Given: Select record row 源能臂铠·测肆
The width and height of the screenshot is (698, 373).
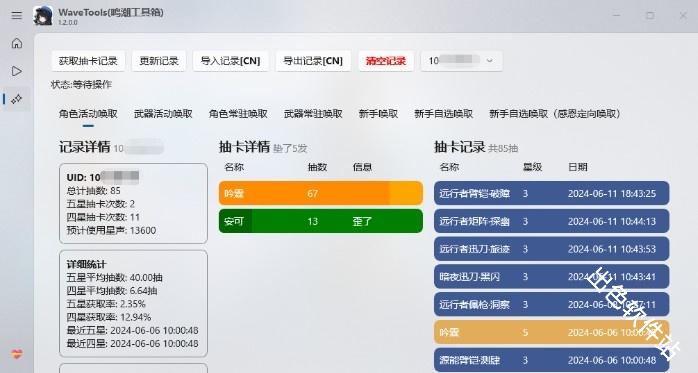Looking at the screenshot, I should click(552, 360).
